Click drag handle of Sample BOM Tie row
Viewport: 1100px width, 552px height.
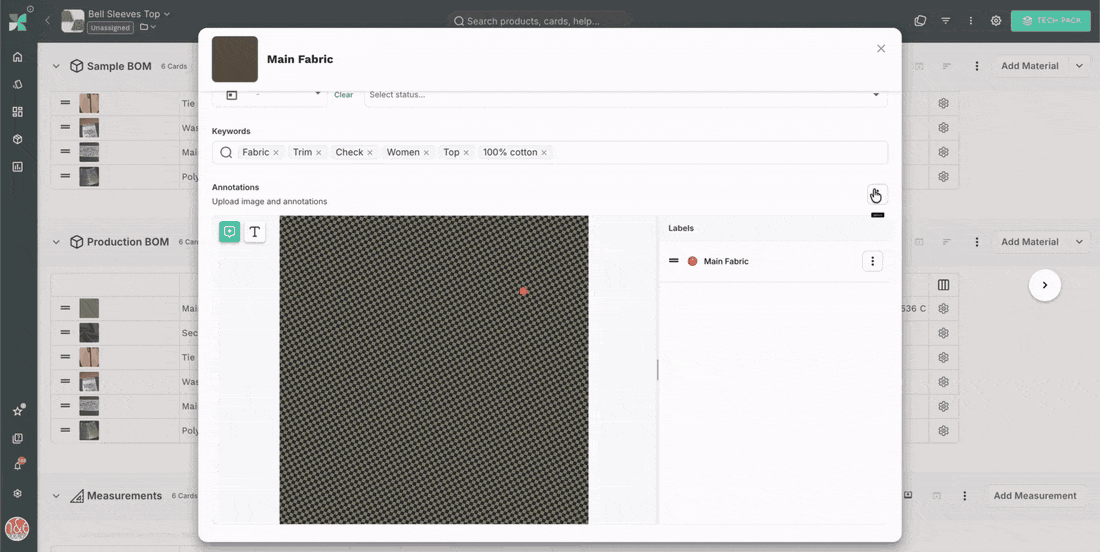click(x=65, y=102)
